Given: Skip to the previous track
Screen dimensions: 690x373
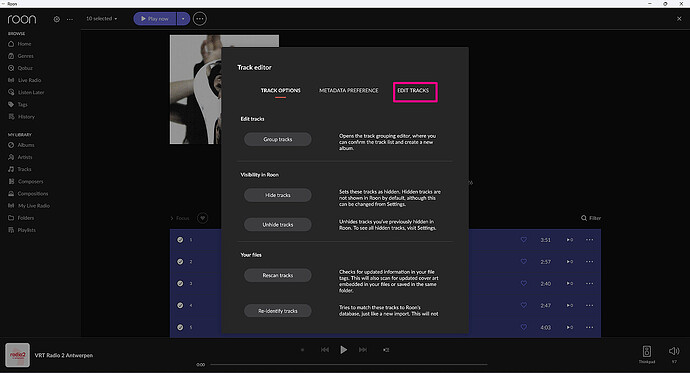Looking at the screenshot, I should tap(325, 350).
